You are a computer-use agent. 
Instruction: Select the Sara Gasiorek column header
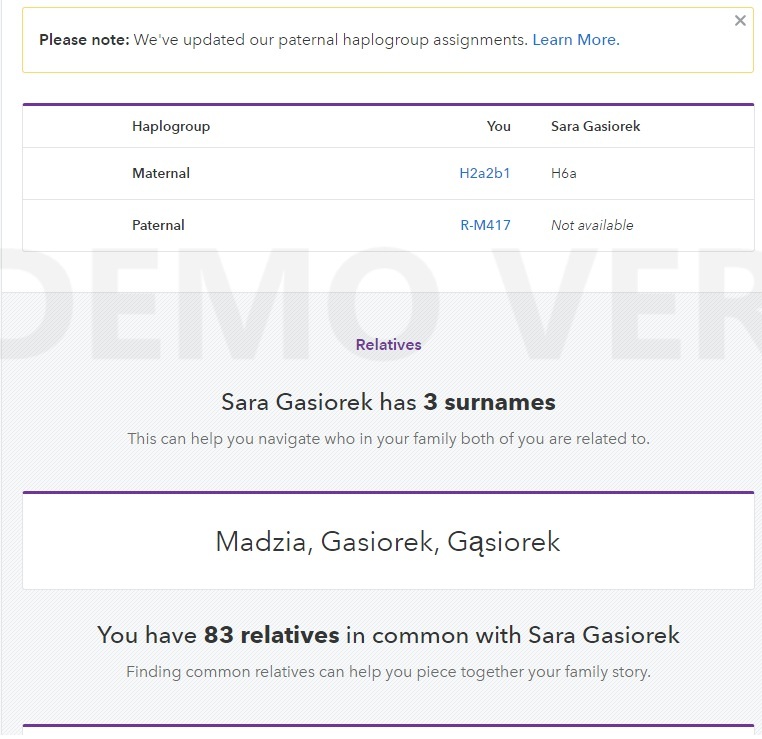(595, 126)
